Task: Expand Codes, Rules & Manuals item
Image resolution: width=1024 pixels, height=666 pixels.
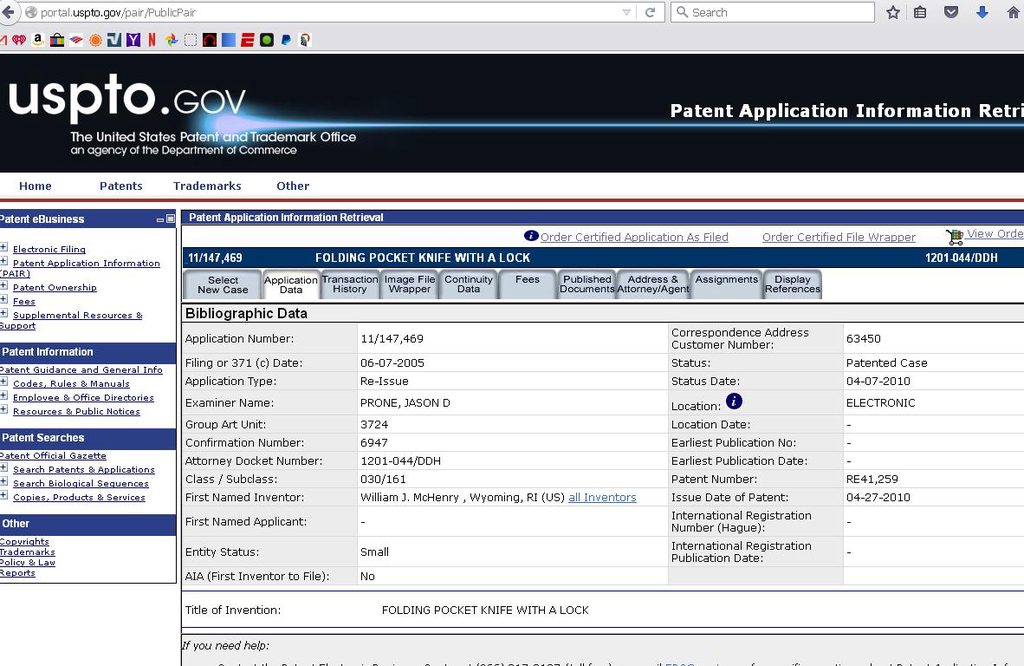Action: [4, 382]
